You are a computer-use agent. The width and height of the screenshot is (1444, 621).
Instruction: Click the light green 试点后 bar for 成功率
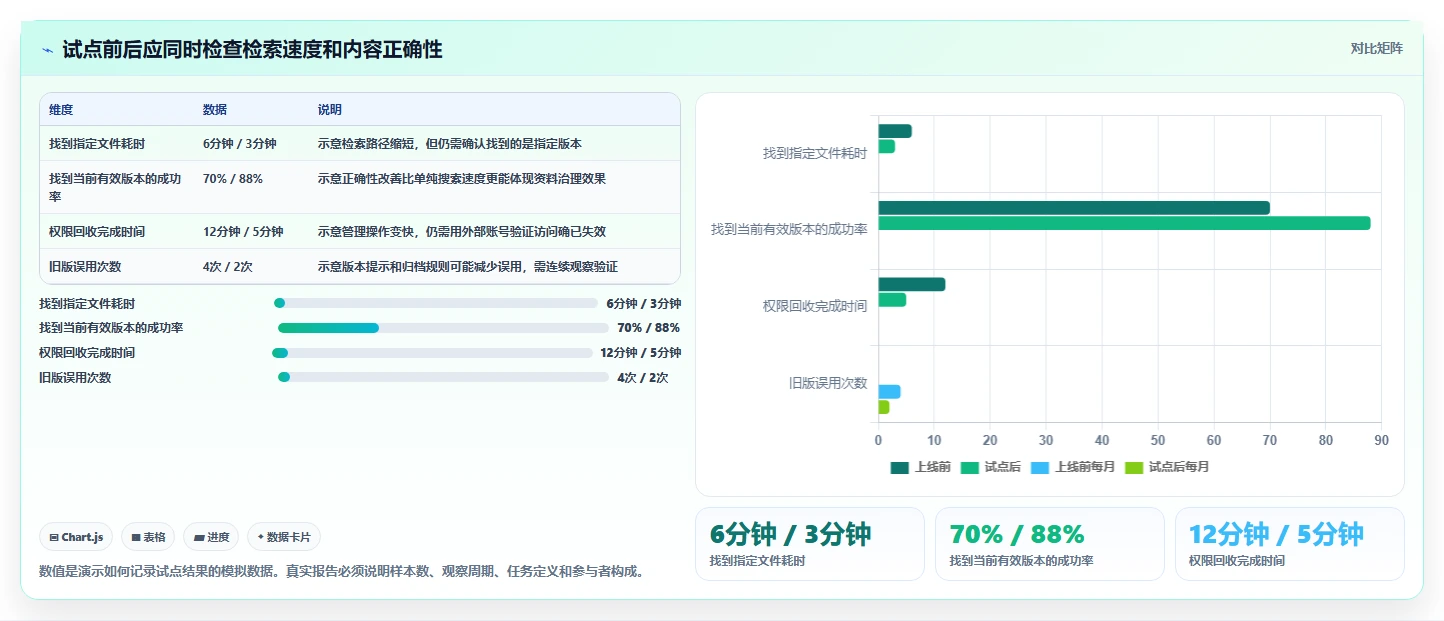tap(1124, 223)
